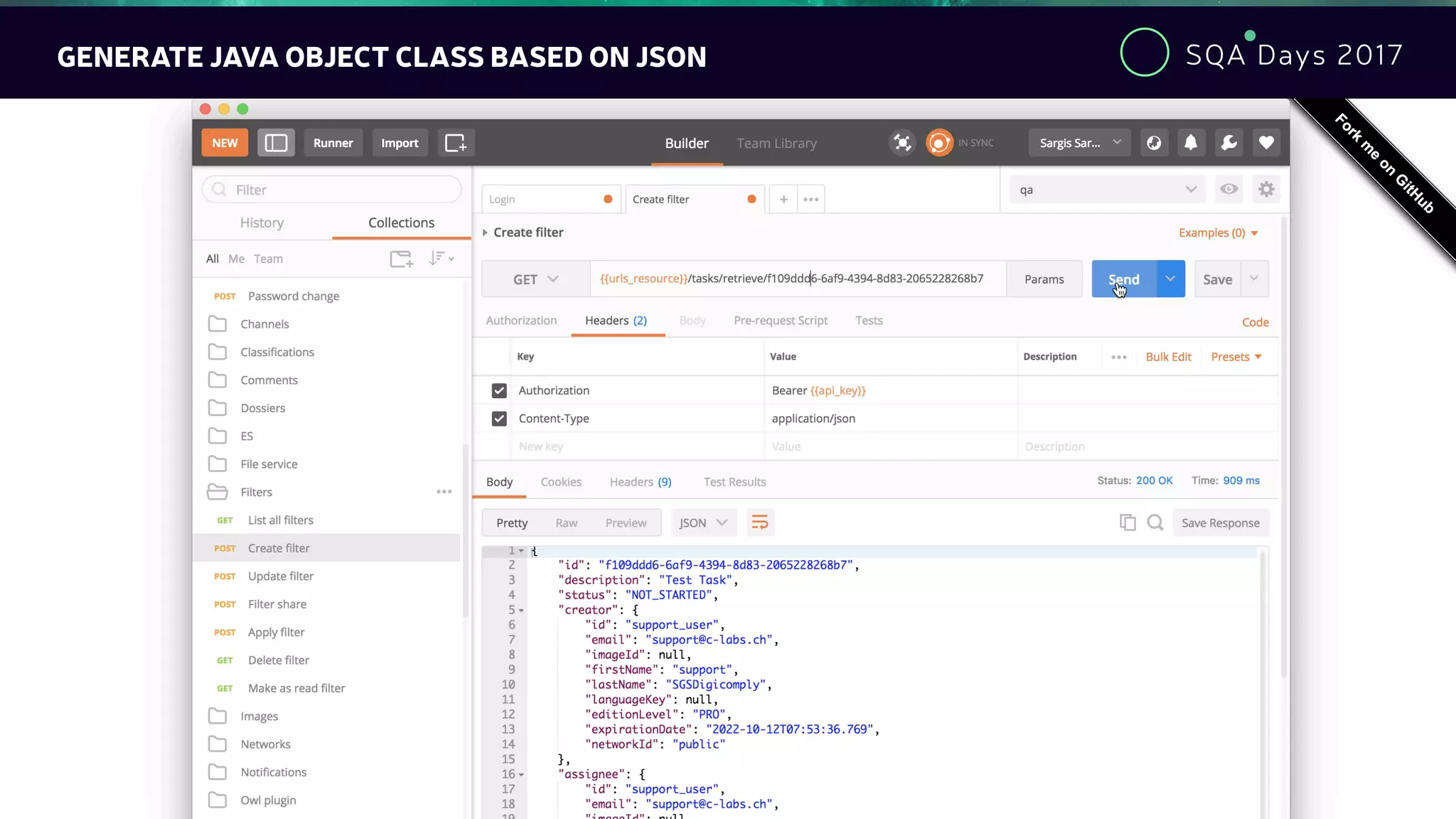Click the Params button
The width and height of the screenshot is (1456, 819).
coord(1044,279)
